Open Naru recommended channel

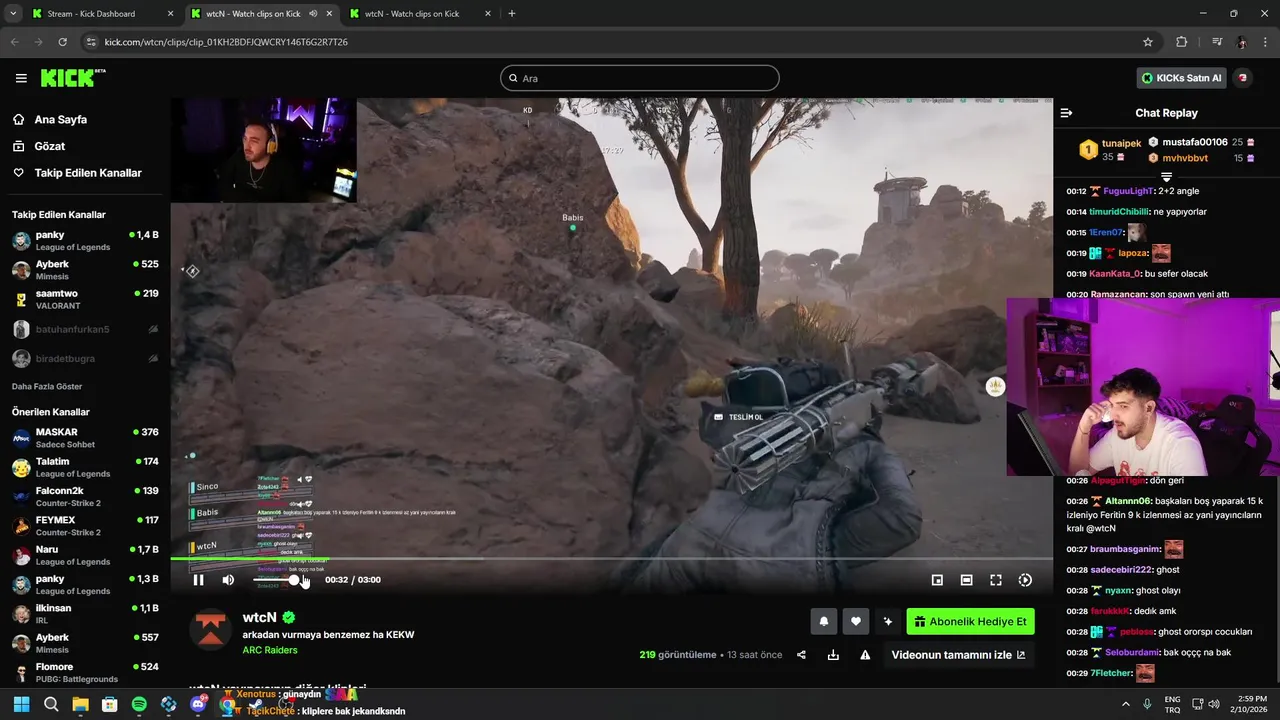tap(85, 555)
